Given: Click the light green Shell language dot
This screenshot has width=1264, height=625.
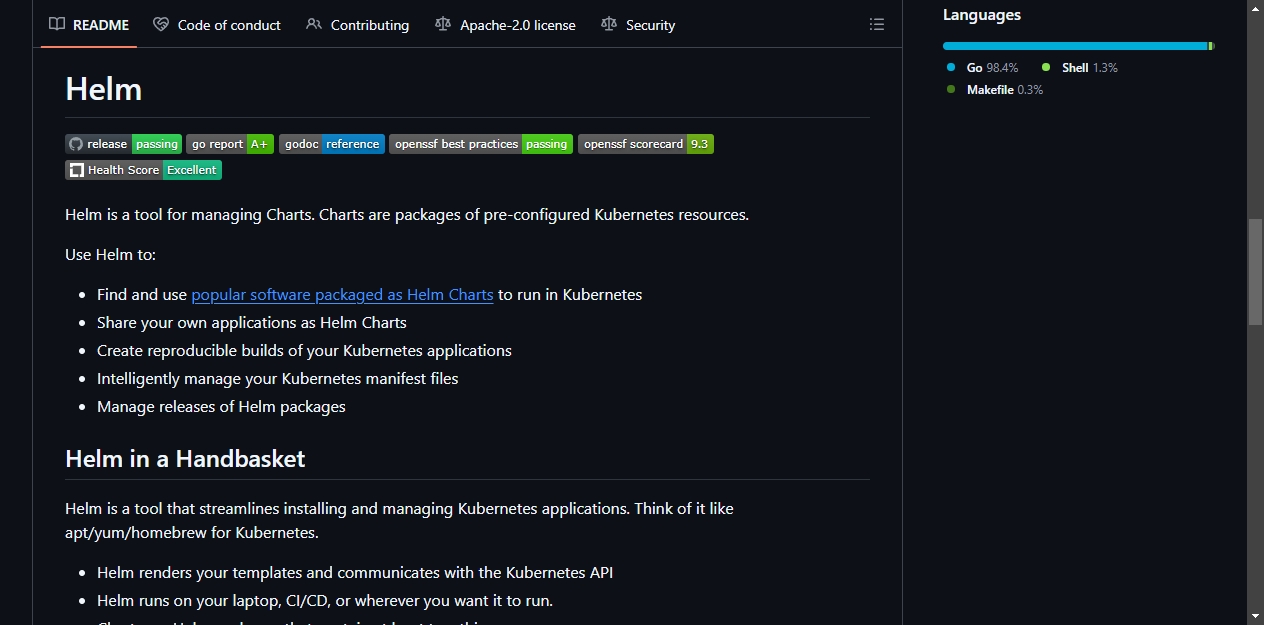Looking at the screenshot, I should pos(1046,67).
